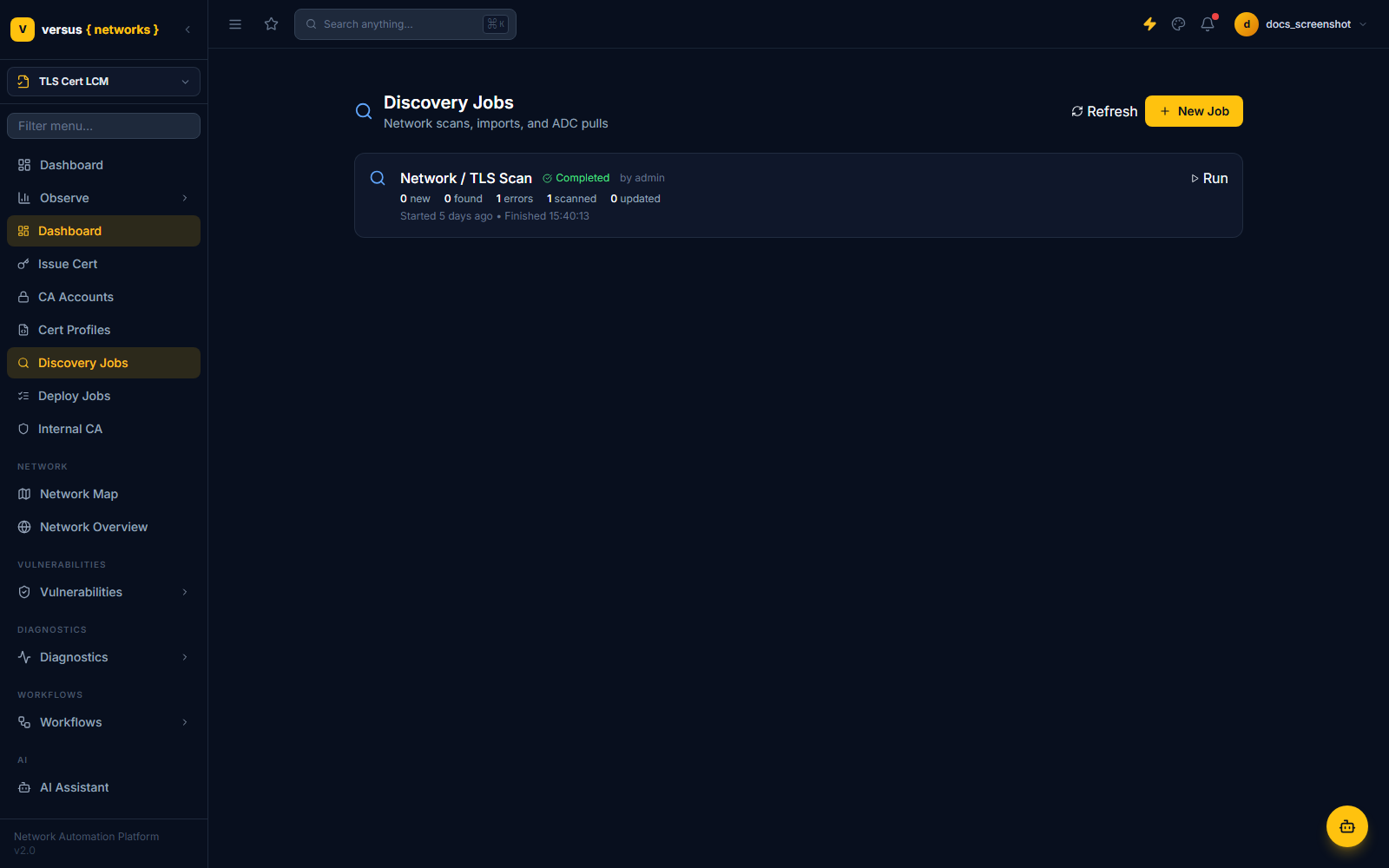The image size is (1389, 868).
Task: Click the lightning bolt icon in the top bar
Action: [x=1149, y=24]
